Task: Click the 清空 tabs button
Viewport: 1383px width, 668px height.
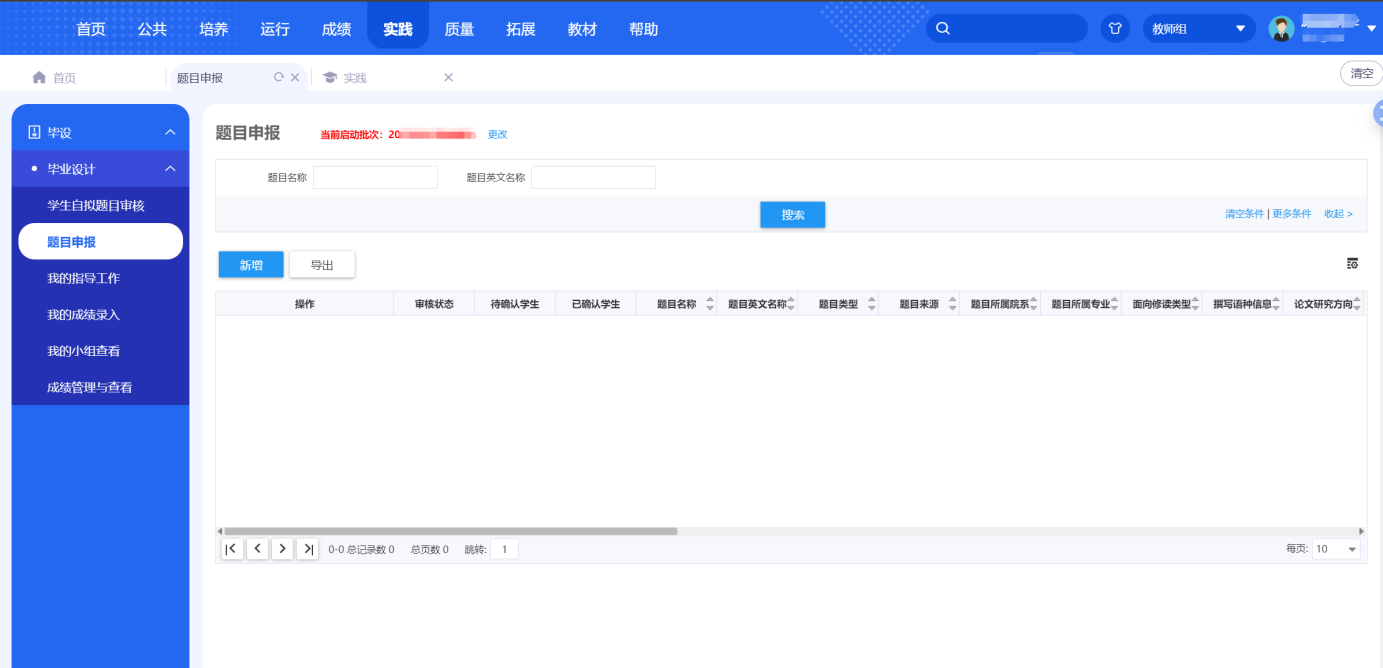Action: point(1361,73)
